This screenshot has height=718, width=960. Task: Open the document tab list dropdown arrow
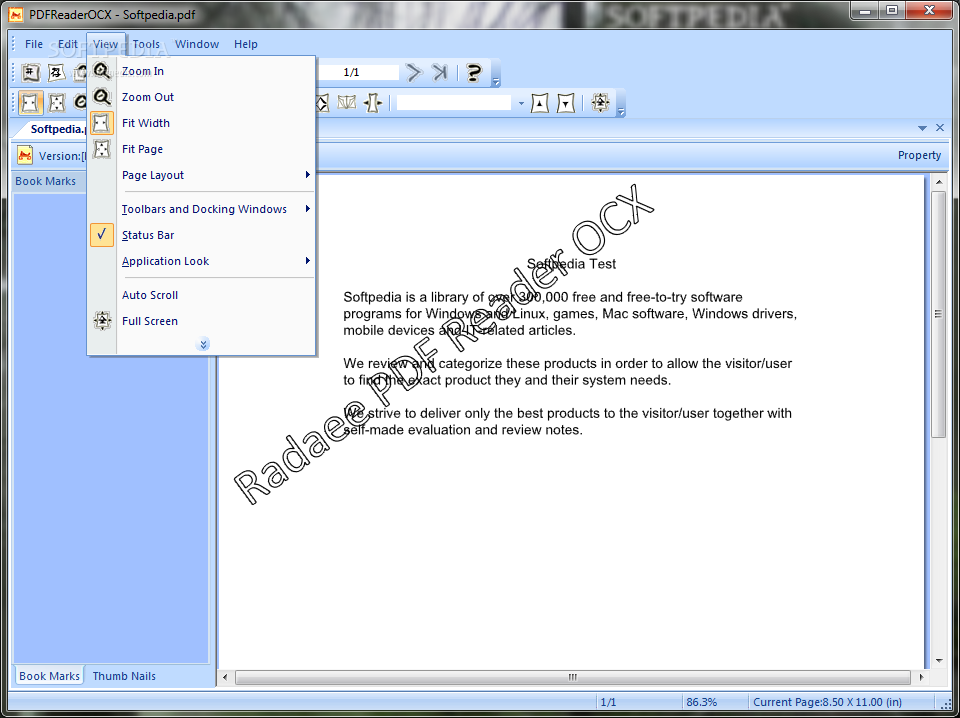point(923,128)
